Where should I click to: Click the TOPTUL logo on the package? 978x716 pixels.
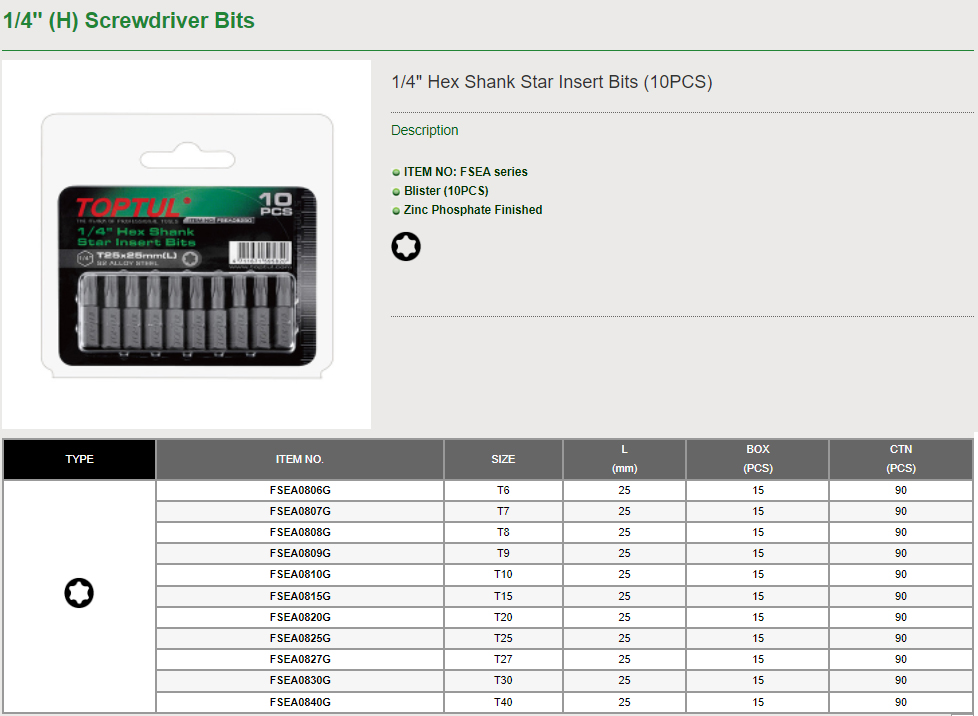[128, 207]
